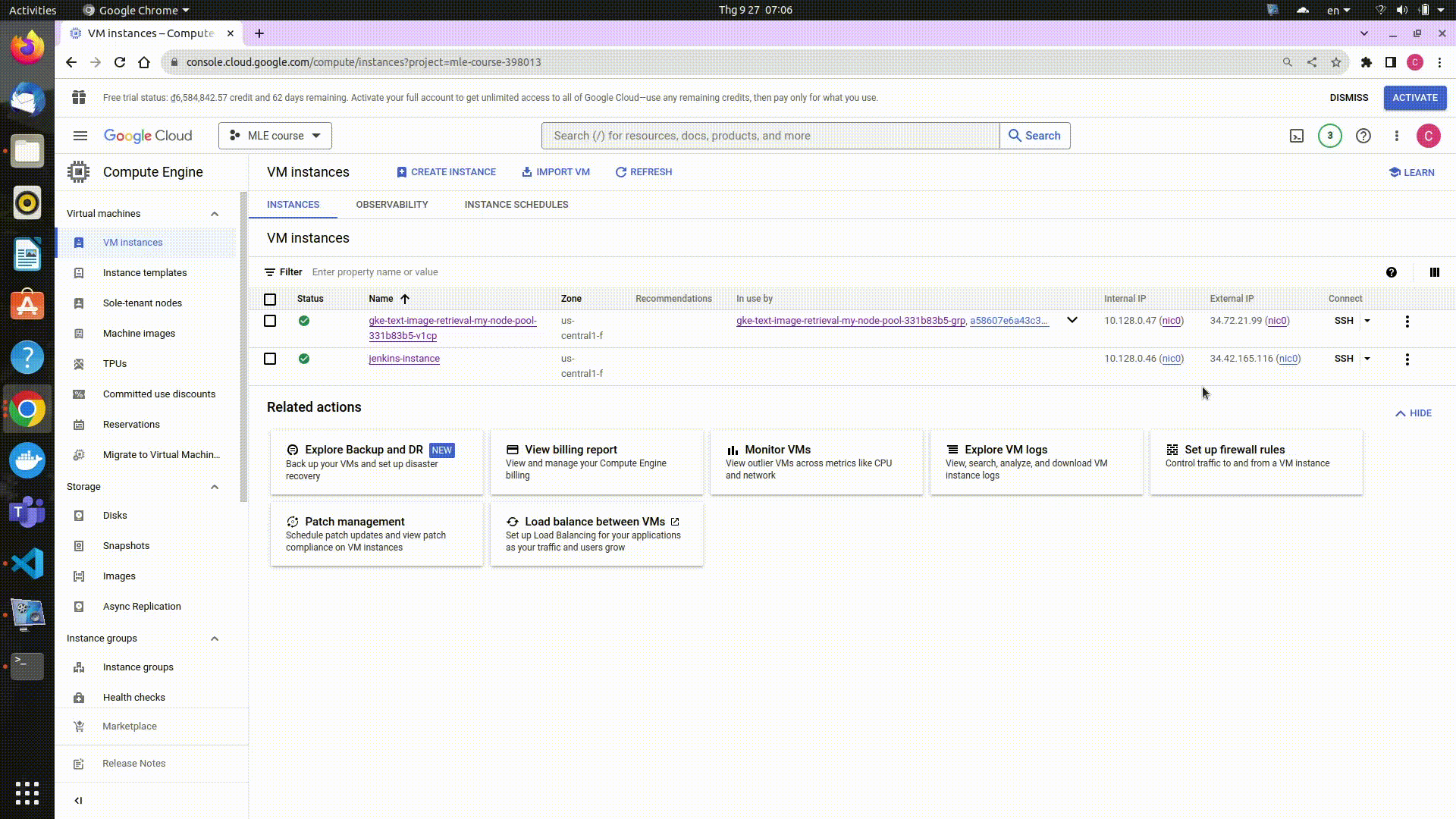Open Cloud Shell terminal icon
The image size is (1456, 819).
click(x=1297, y=136)
